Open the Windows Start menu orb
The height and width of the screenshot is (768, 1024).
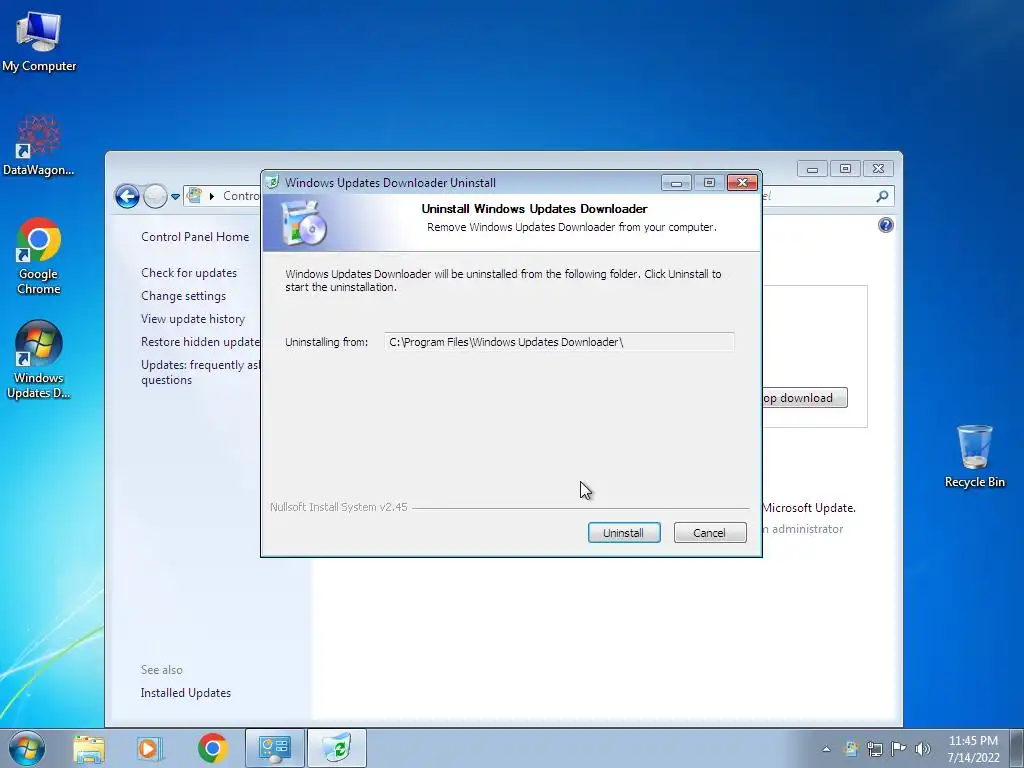[27, 748]
